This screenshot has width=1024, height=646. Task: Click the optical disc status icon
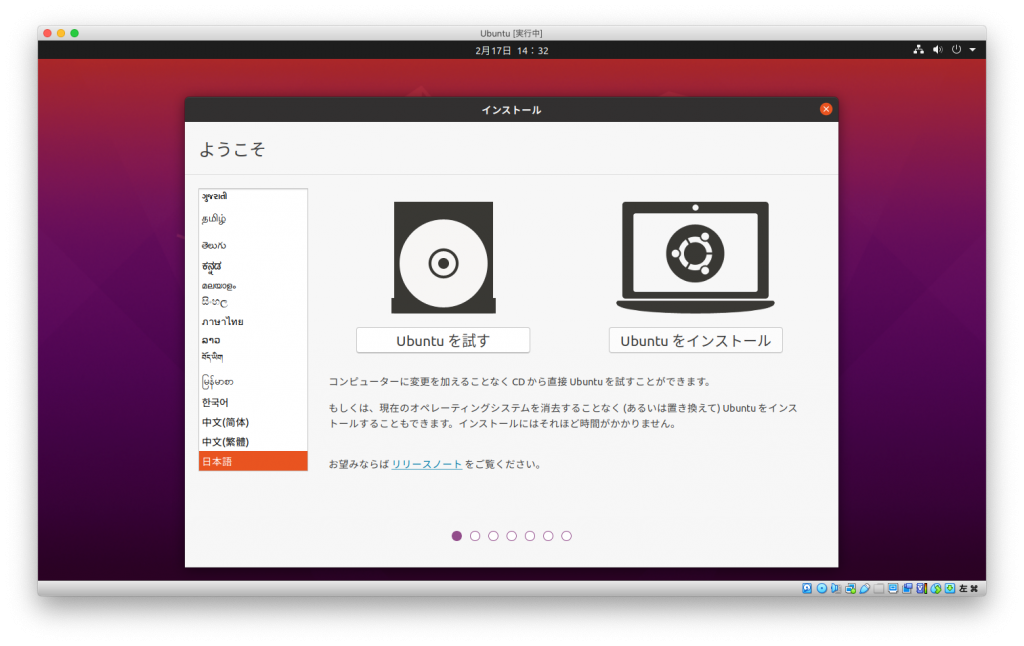(821, 589)
